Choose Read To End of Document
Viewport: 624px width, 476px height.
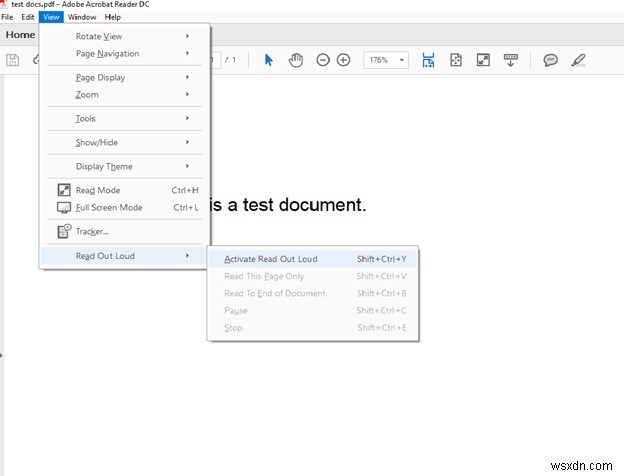coord(313,293)
